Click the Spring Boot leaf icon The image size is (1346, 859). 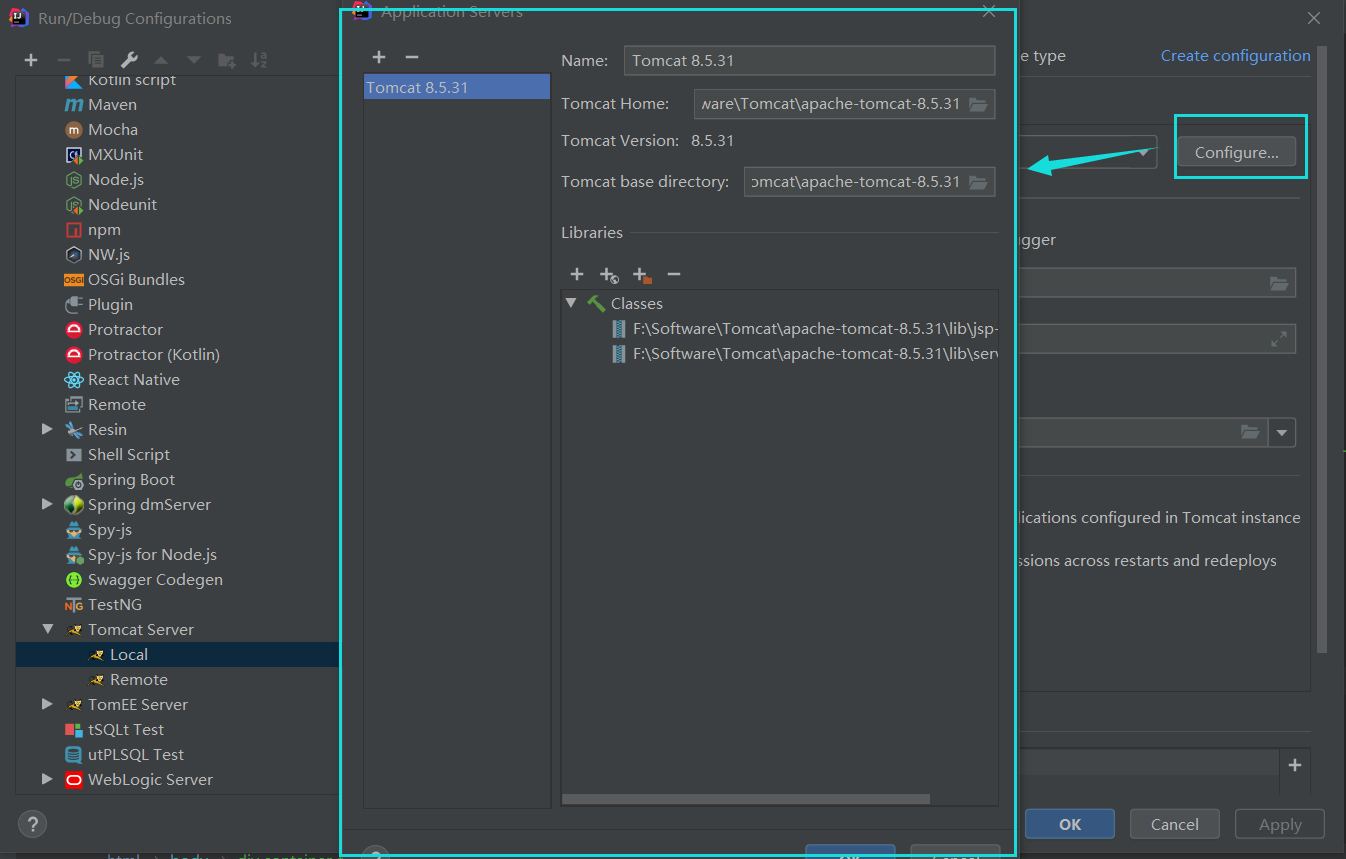[74, 480]
